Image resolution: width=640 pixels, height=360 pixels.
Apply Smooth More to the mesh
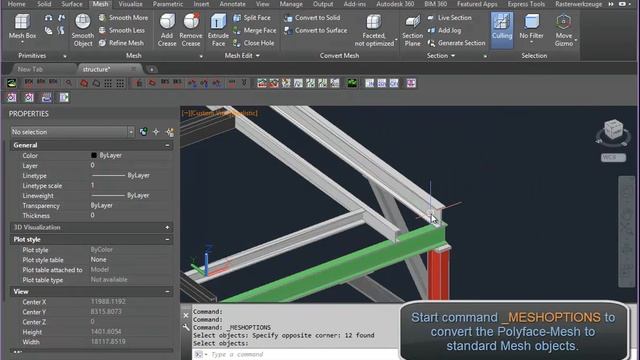coord(123,18)
